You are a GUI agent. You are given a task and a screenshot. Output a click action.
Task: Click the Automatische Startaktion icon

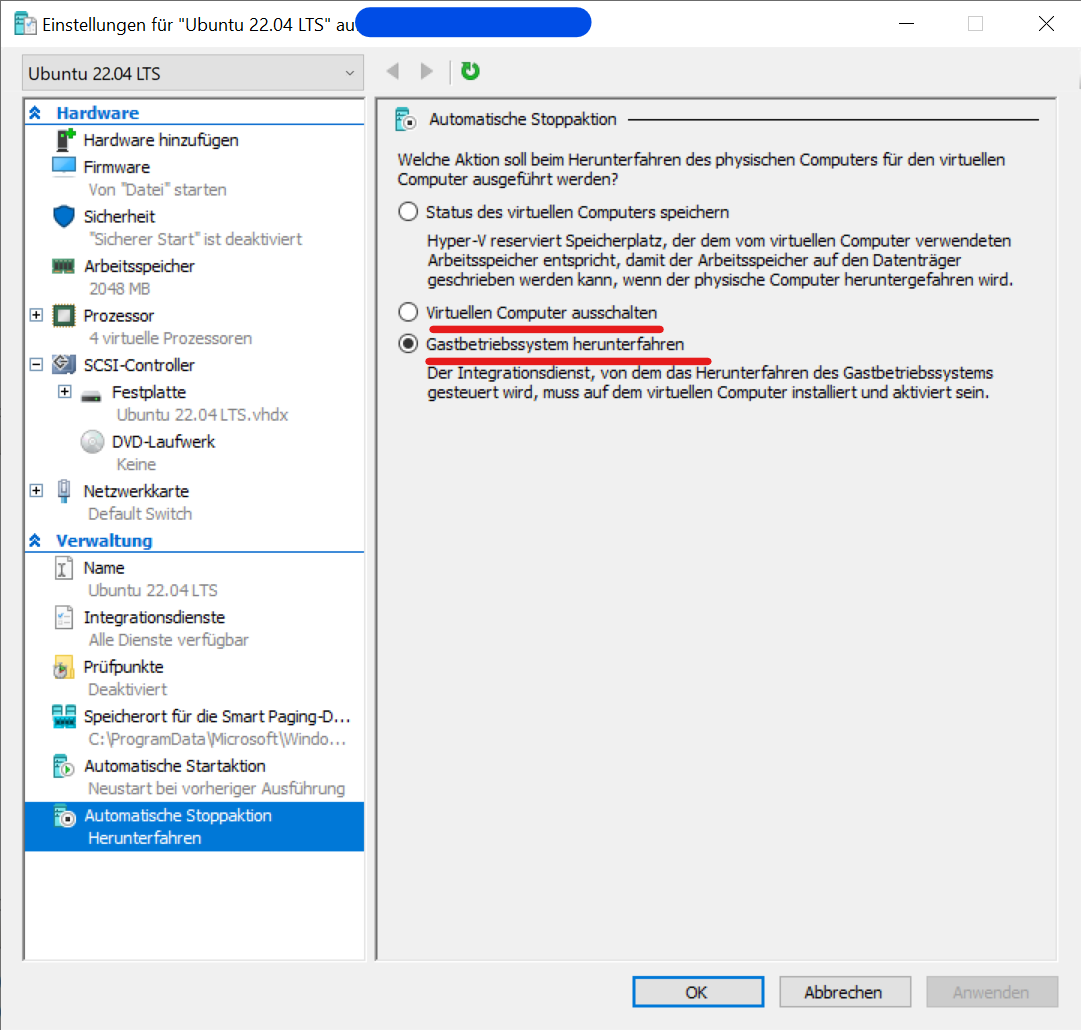click(63, 766)
